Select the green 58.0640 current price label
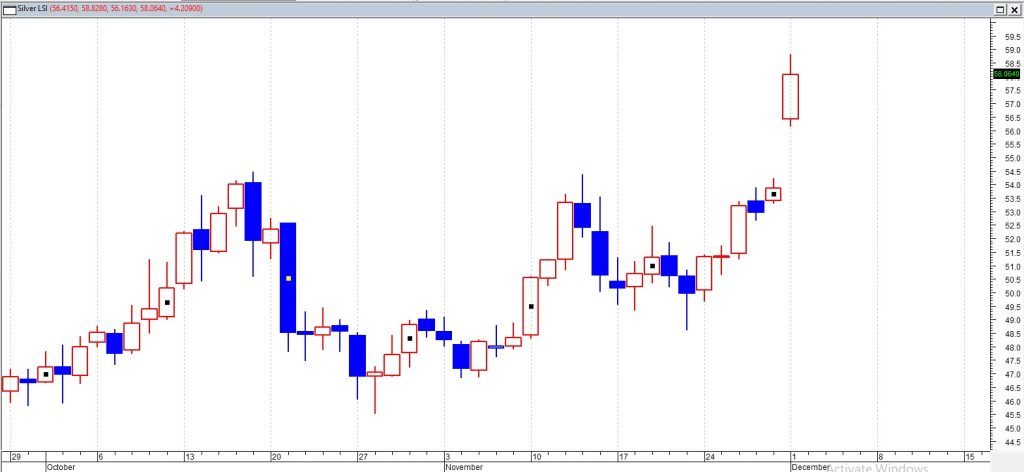Viewport: 1024px width, 472px height. [1005, 73]
